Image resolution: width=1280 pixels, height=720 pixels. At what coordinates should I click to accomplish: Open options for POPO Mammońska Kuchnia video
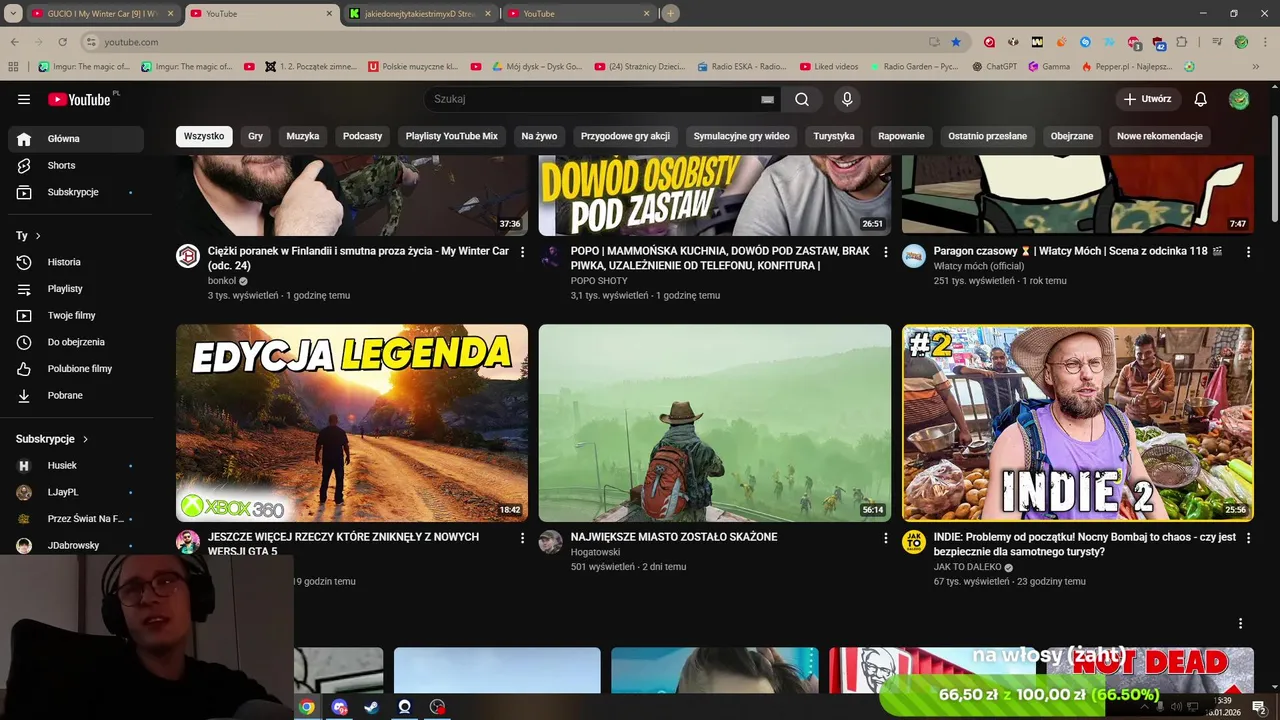point(885,252)
